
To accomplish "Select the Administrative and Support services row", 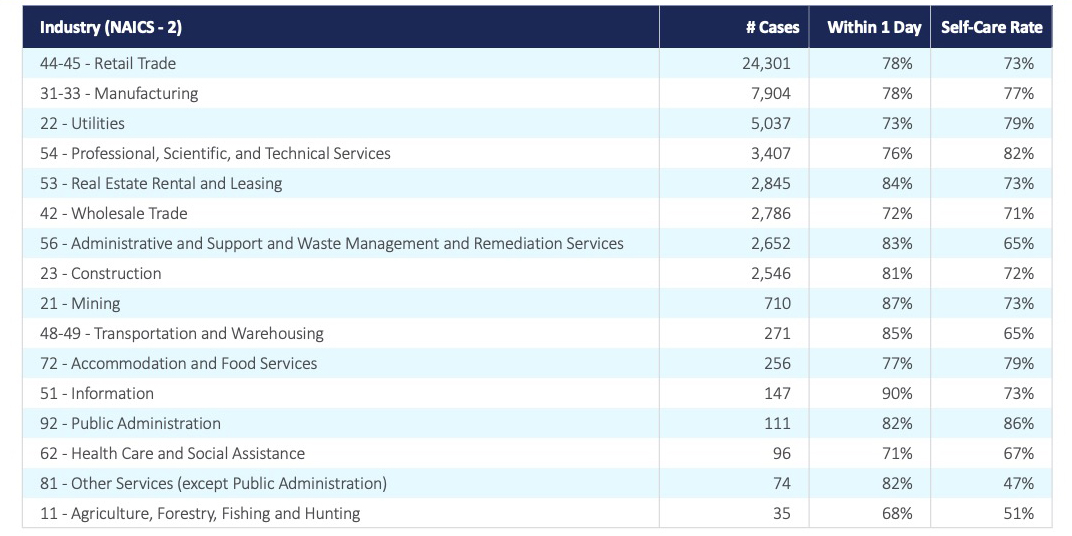I will (331, 243).
